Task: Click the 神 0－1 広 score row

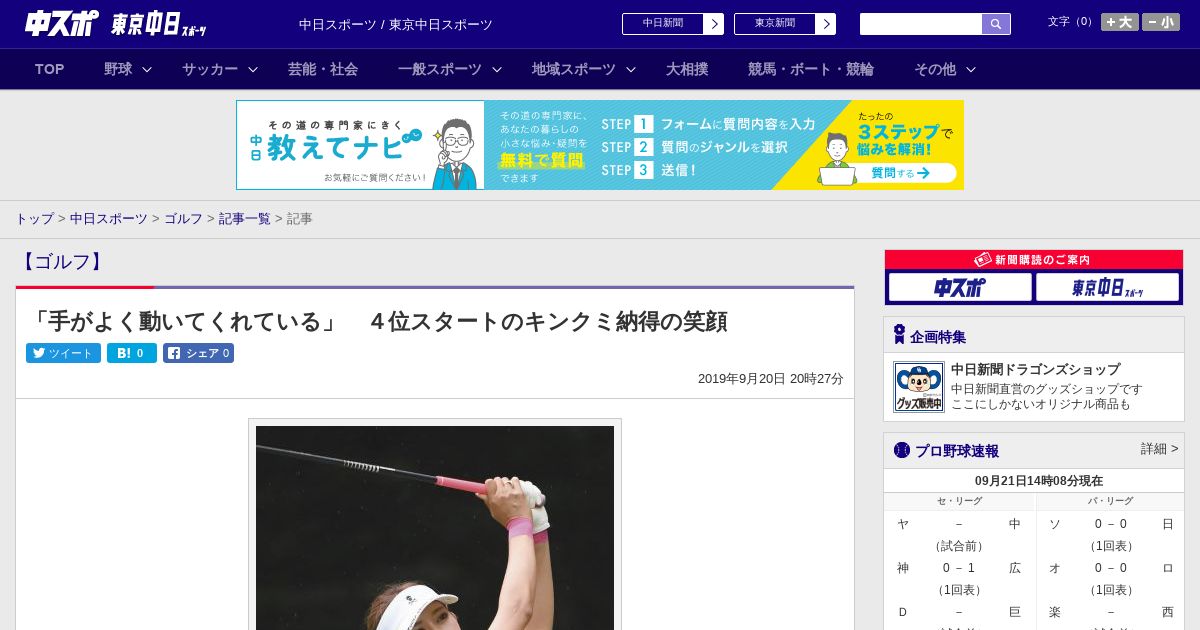Action: [959, 568]
